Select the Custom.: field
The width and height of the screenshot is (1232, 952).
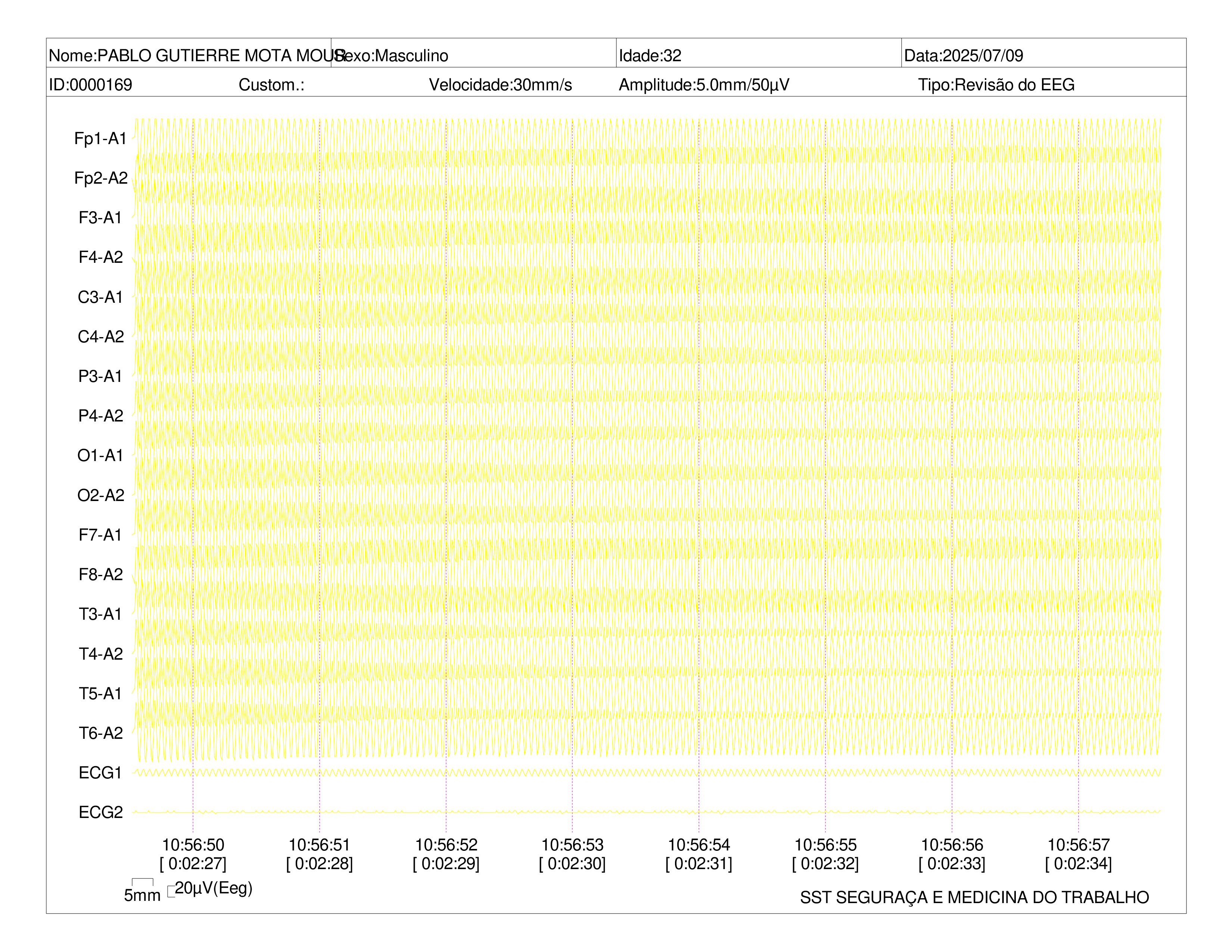click(271, 85)
